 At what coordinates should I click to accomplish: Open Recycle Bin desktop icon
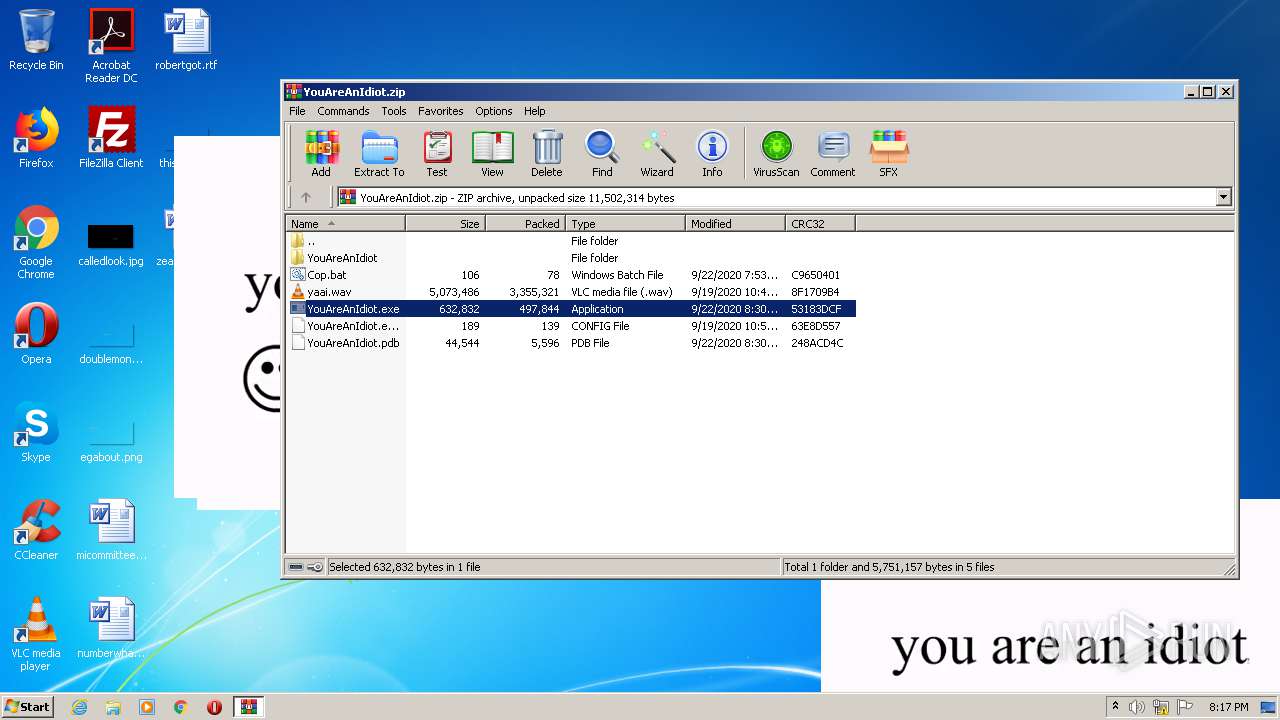tap(36, 40)
